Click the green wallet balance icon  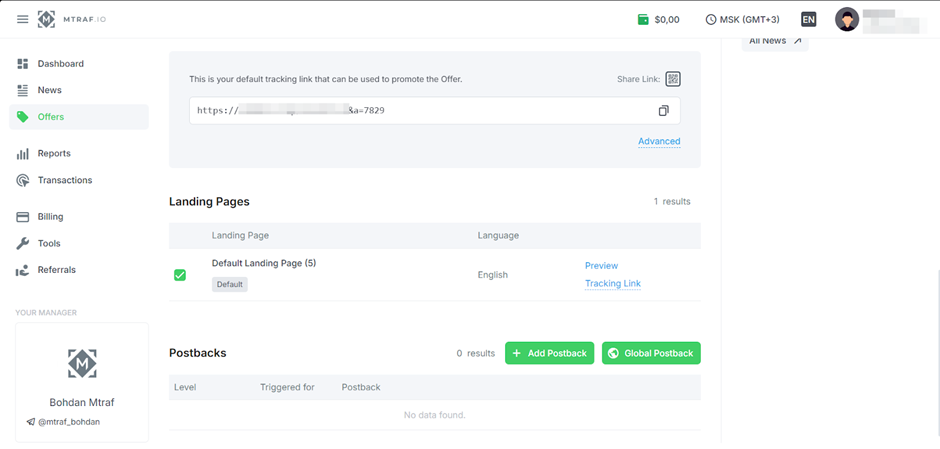coord(644,19)
